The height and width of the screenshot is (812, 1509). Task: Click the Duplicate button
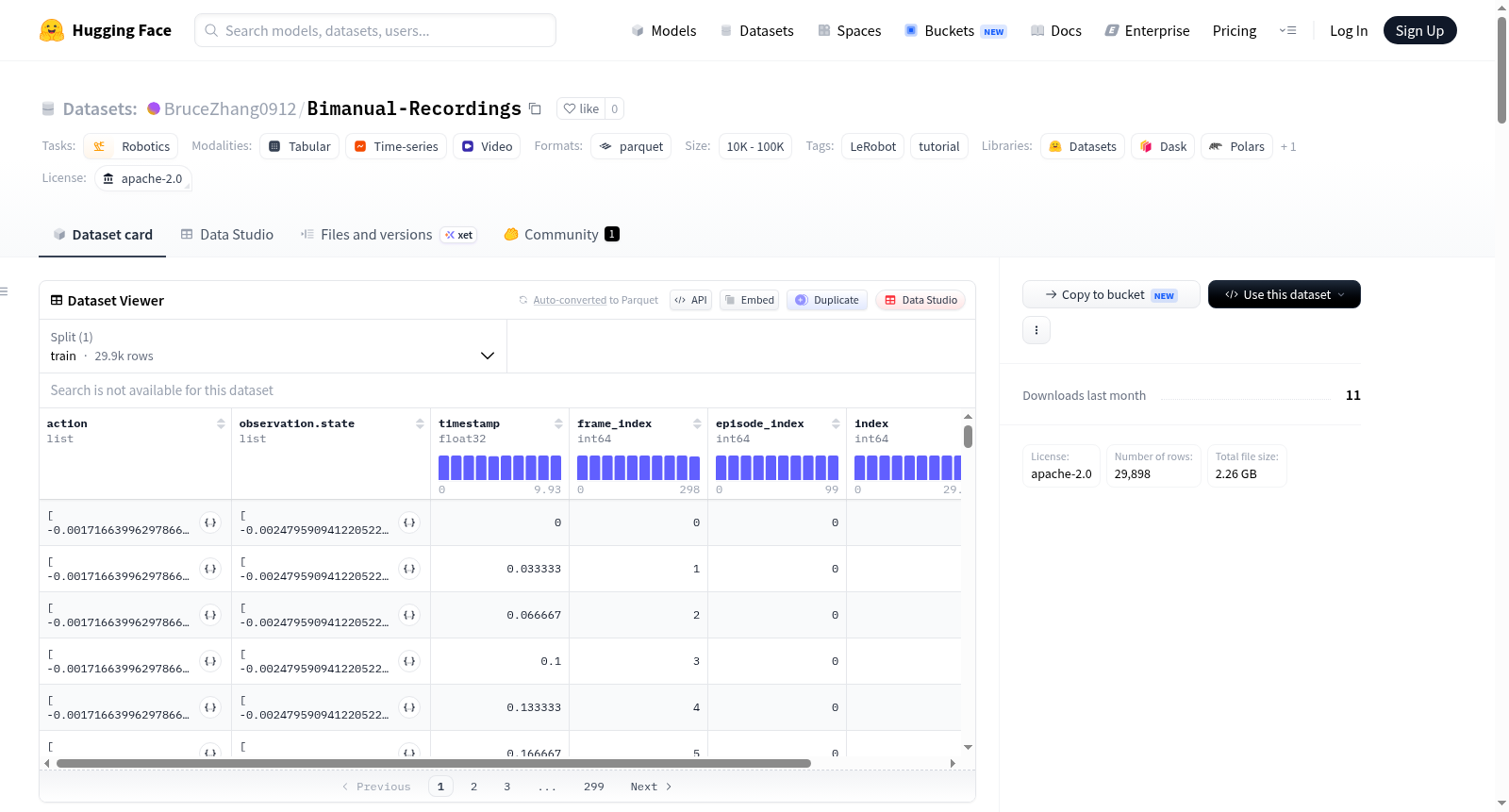826,300
